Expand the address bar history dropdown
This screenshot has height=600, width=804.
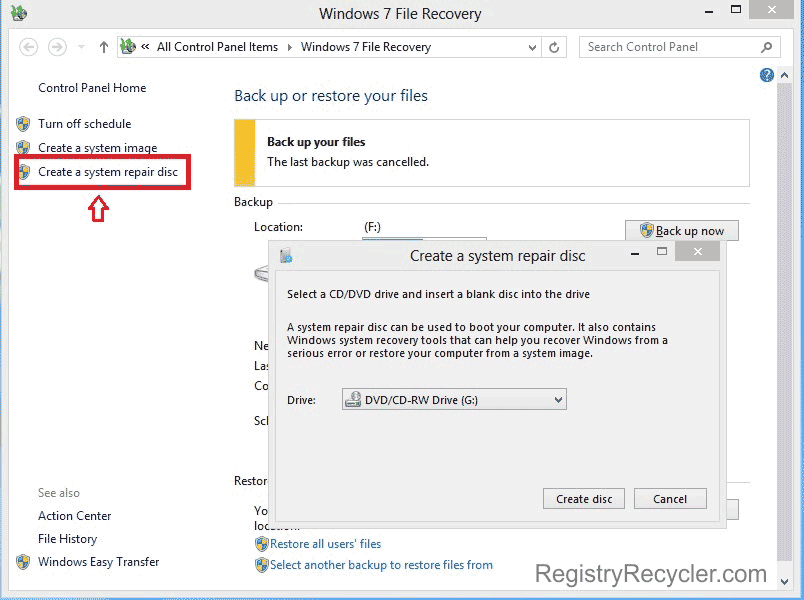point(532,48)
